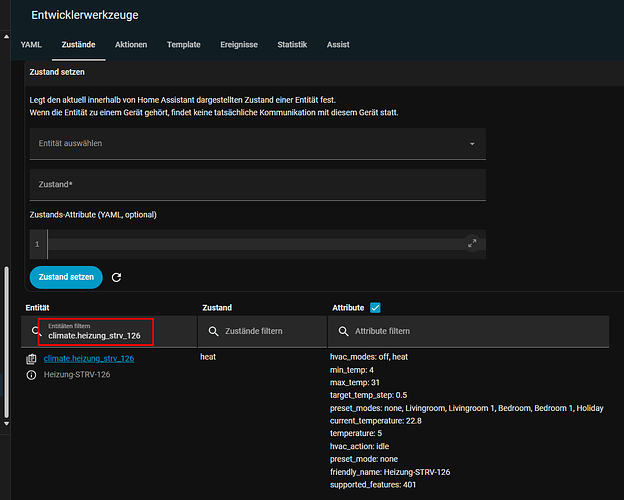This screenshot has height=500, width=624.
Task: Click the fullscreen icon in YAML editor
Action: click(472, 243)
